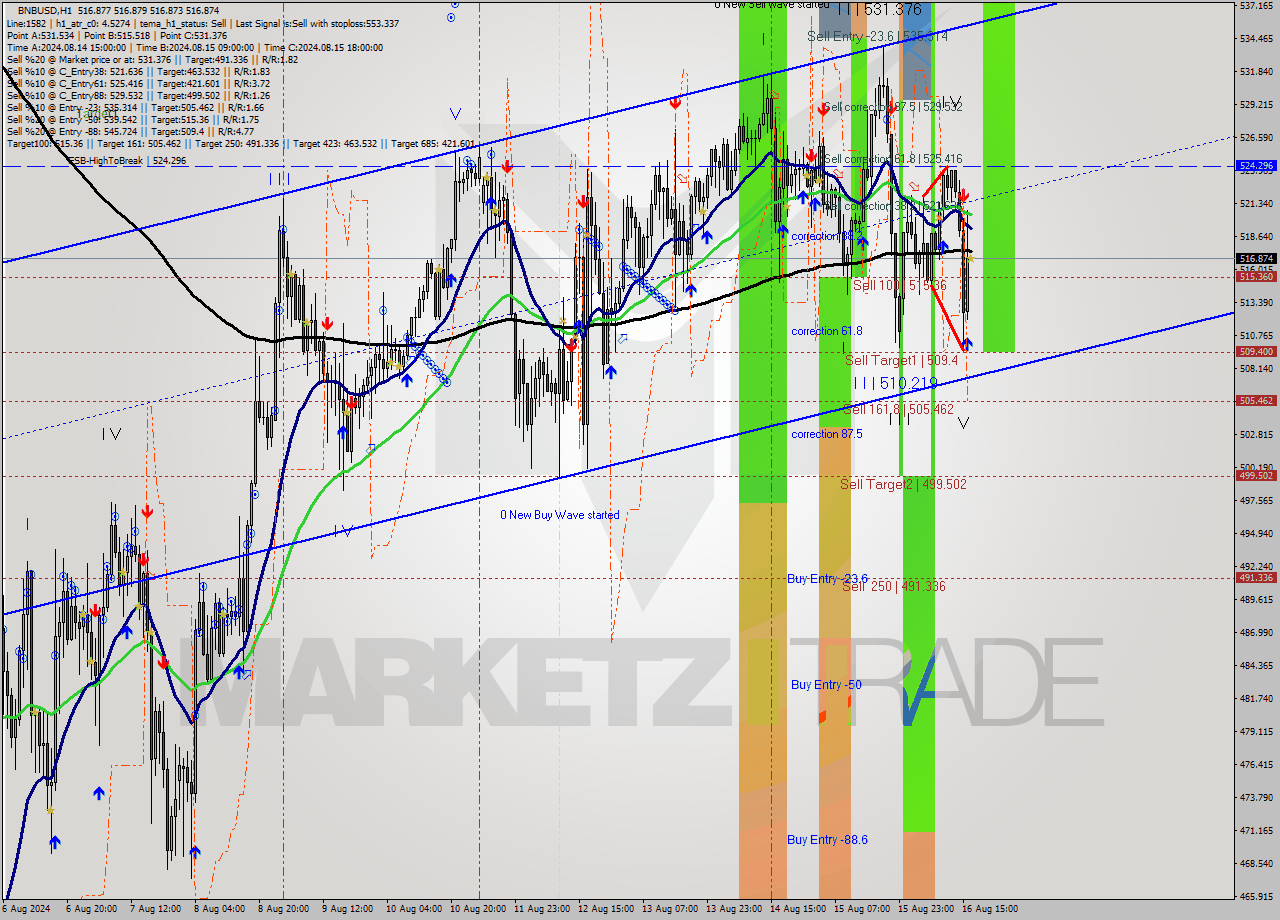Click the red 499.502 price tag
The height and width of the screenshot is (920, 1280).
(x=1256, y=476)
